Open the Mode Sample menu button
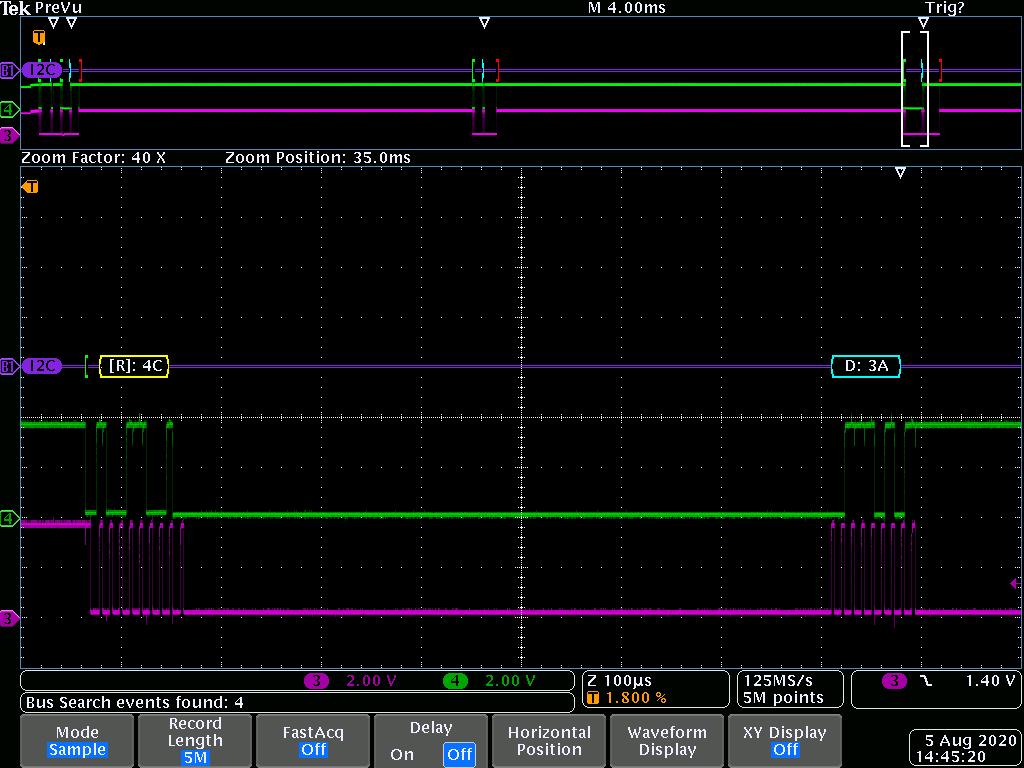Viewport: 1024px width, 768px height. tap(77, 741)
